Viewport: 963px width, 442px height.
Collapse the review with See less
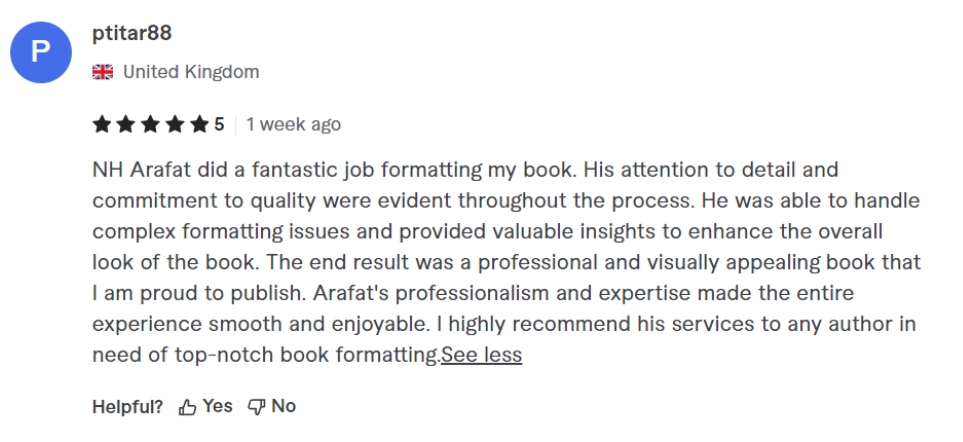click(x=482, y=355)
